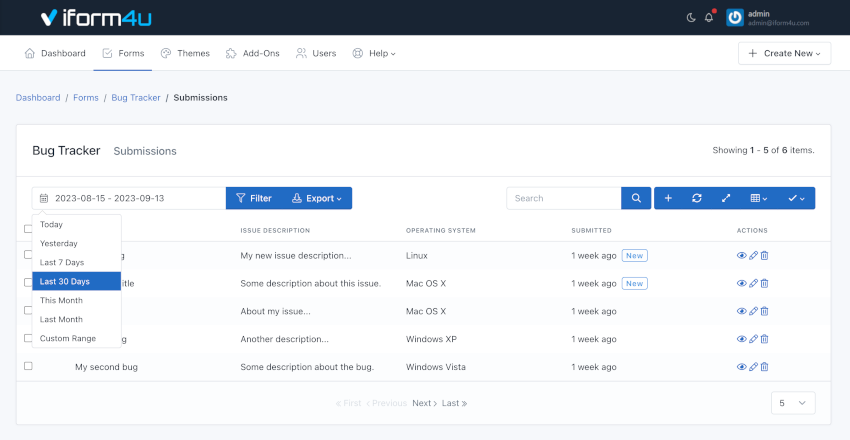Click the Filter button
The height and width of the screenshot is (440, 850).
point(253,198)
